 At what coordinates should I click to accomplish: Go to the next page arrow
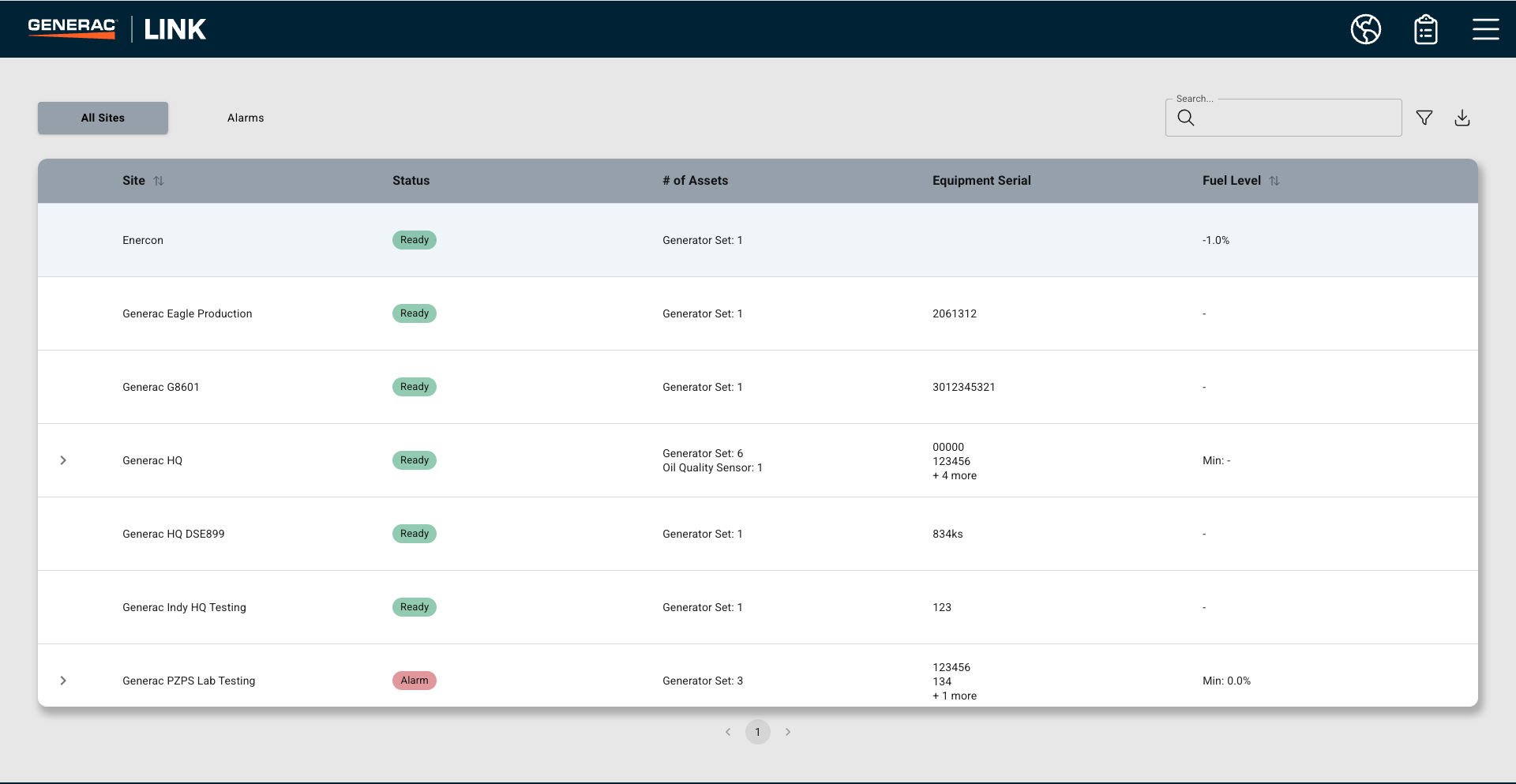pos(787,732)
